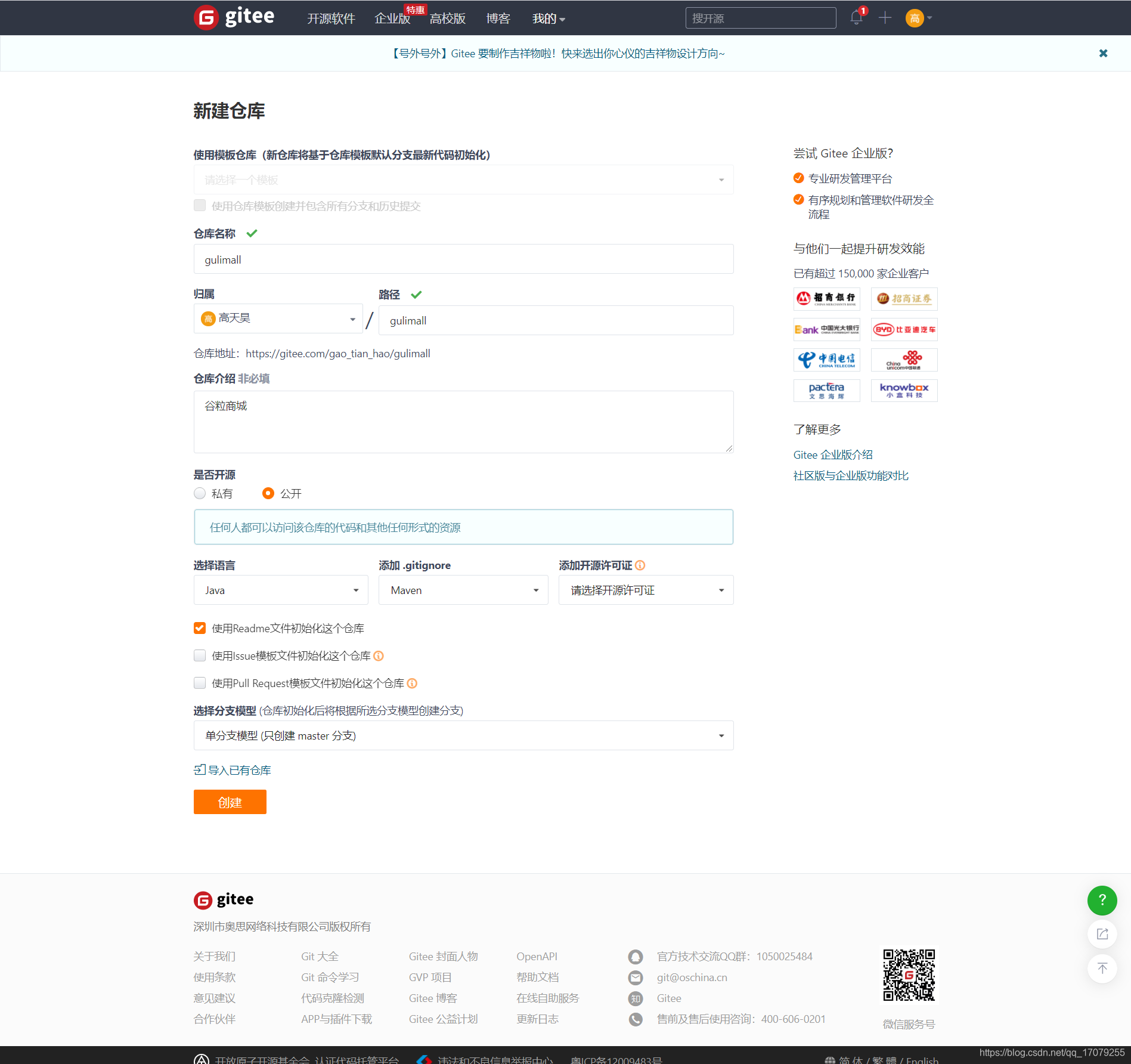
Task: Click the 仓库介绍 textarea with 谷粒商城
Action: coord(463,422)
